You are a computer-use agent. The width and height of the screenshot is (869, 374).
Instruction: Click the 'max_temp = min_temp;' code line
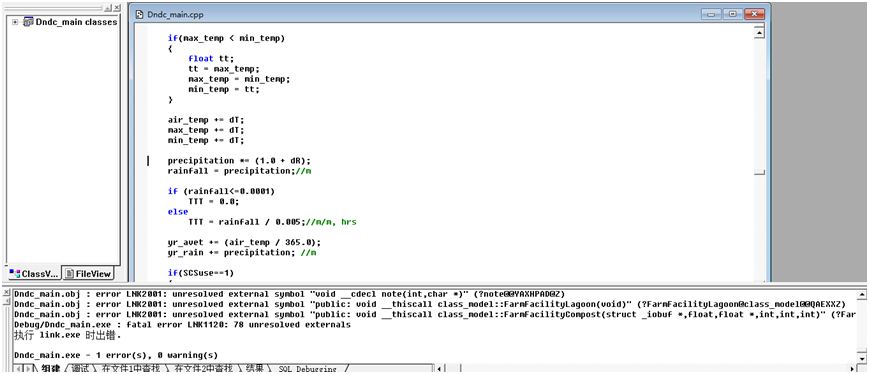[239, 79]
